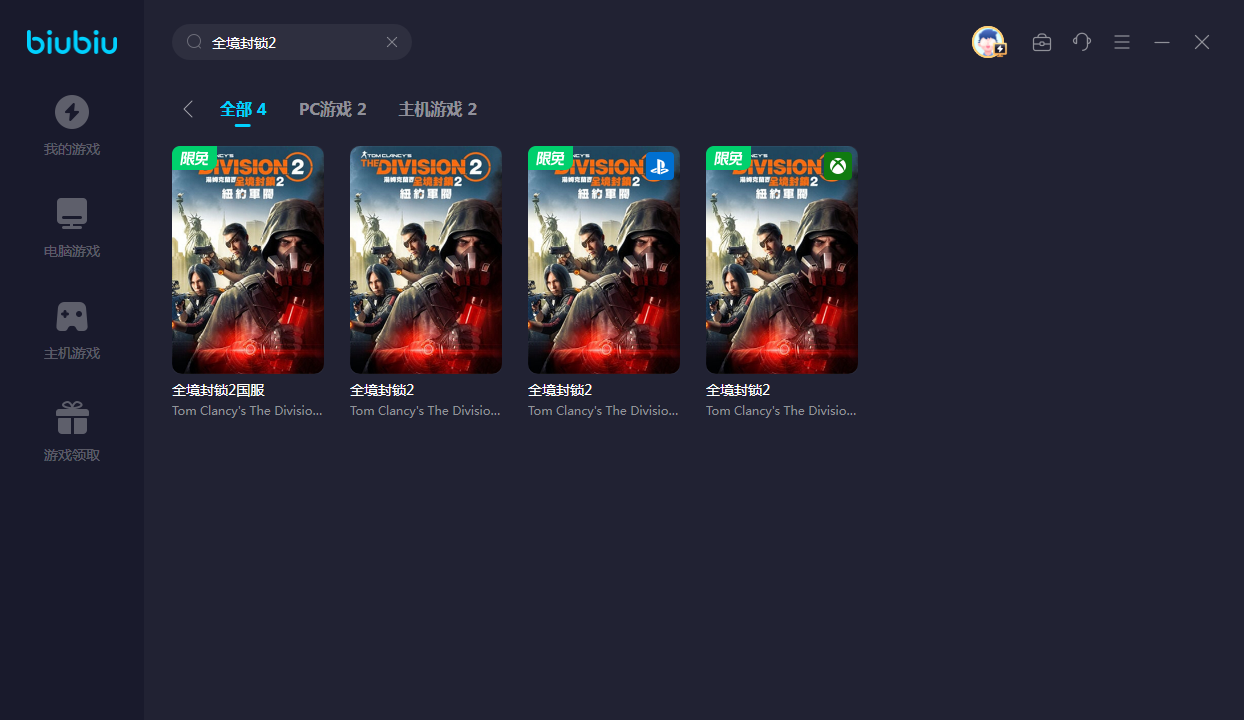Select Xbox version of 全境封锁2 cover

[782, 260]
